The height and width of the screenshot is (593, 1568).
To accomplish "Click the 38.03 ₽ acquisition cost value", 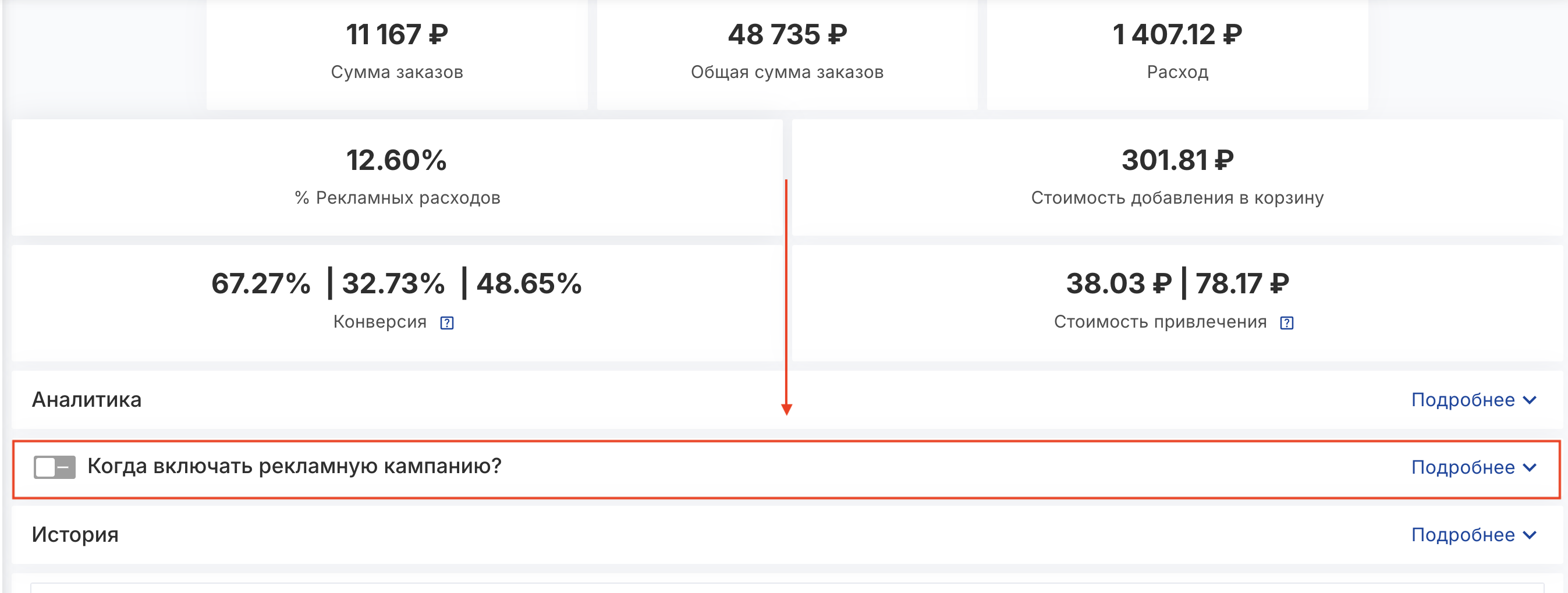I will click(x=1118, y=284).
